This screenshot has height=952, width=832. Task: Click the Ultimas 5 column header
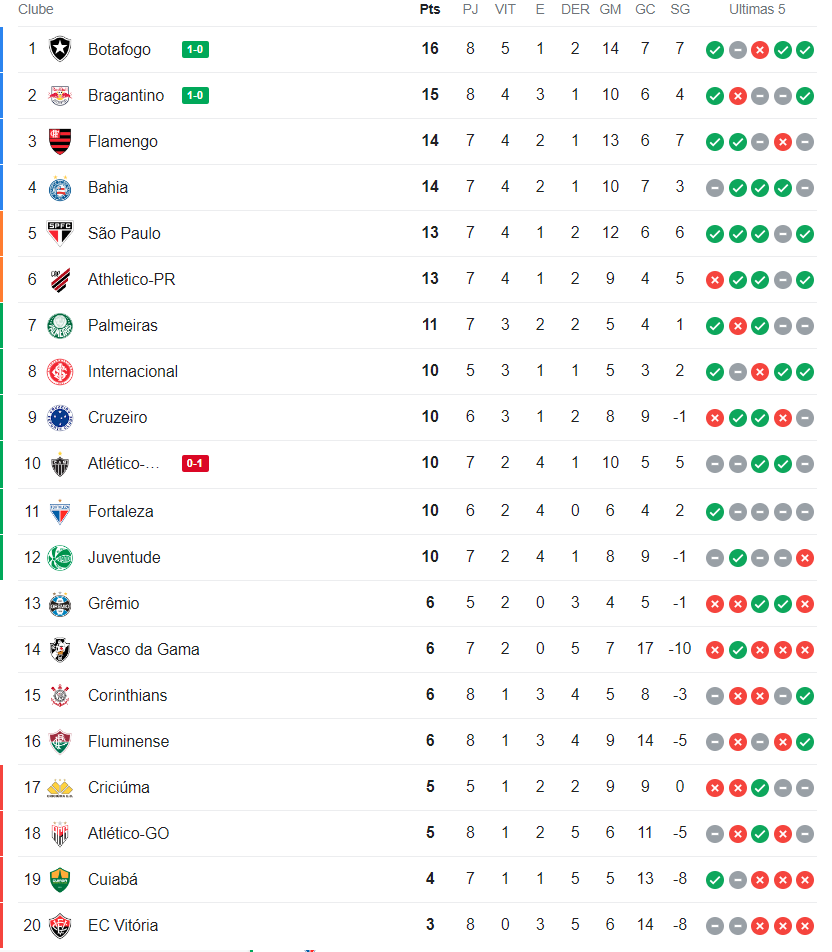[x=757, y=9]
